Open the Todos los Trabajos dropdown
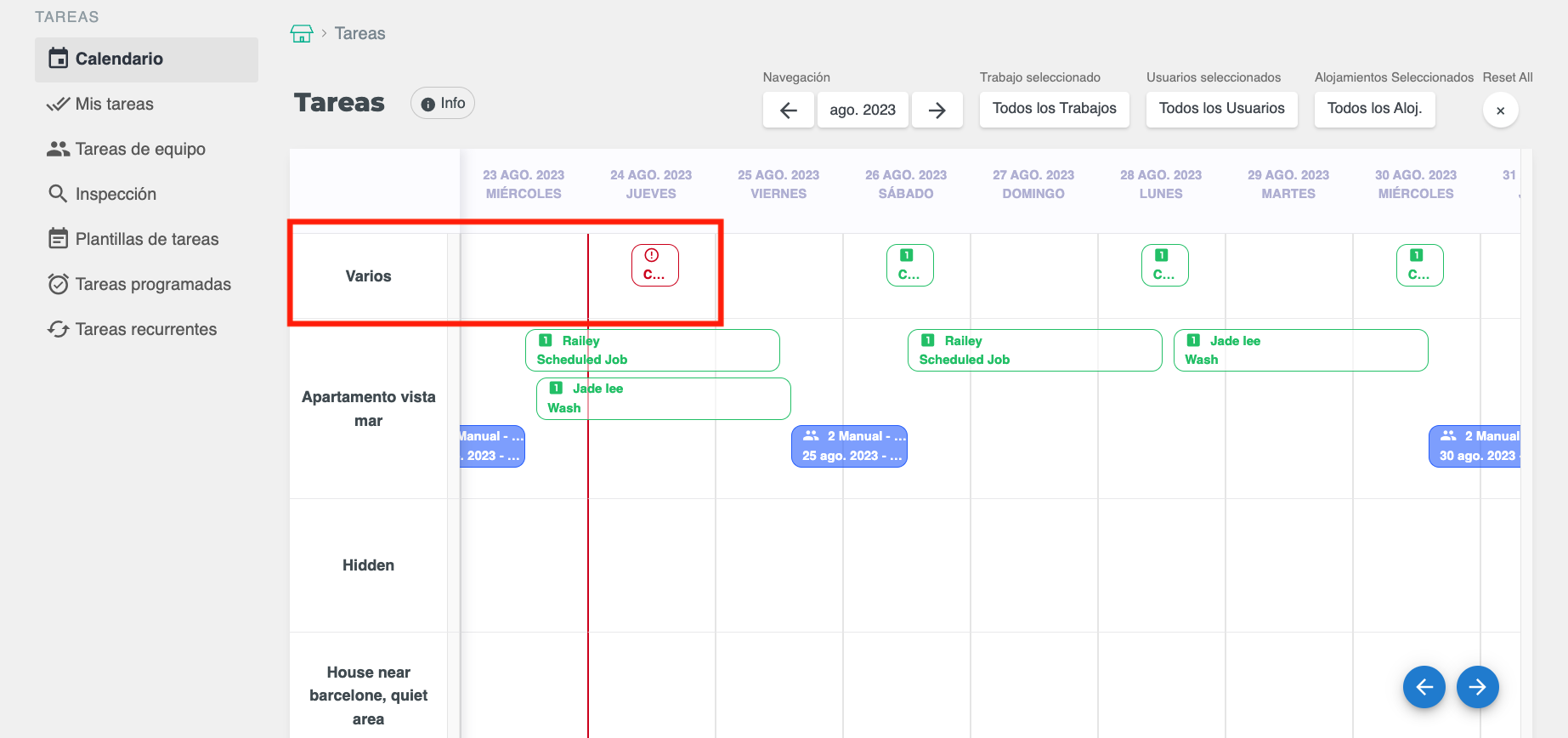The image size is (1568, 738). pyautogui.click(x=1054, y=109)
